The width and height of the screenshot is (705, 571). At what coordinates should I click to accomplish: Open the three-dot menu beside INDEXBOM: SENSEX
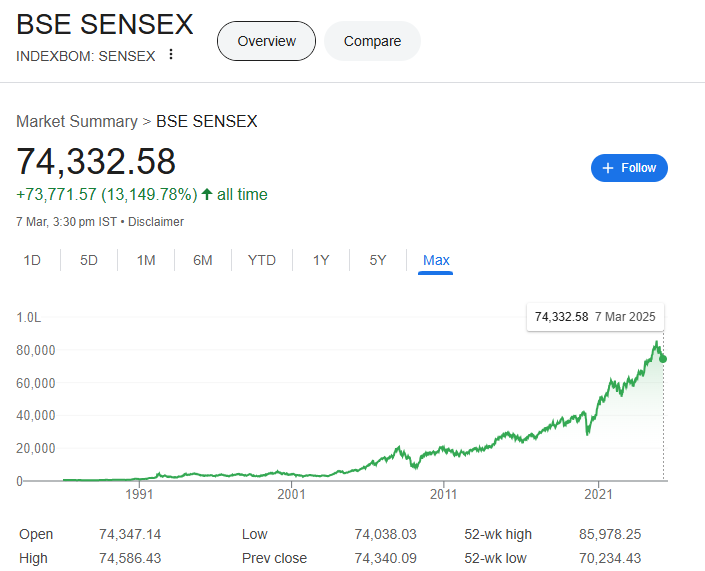(x=171, y=55)
